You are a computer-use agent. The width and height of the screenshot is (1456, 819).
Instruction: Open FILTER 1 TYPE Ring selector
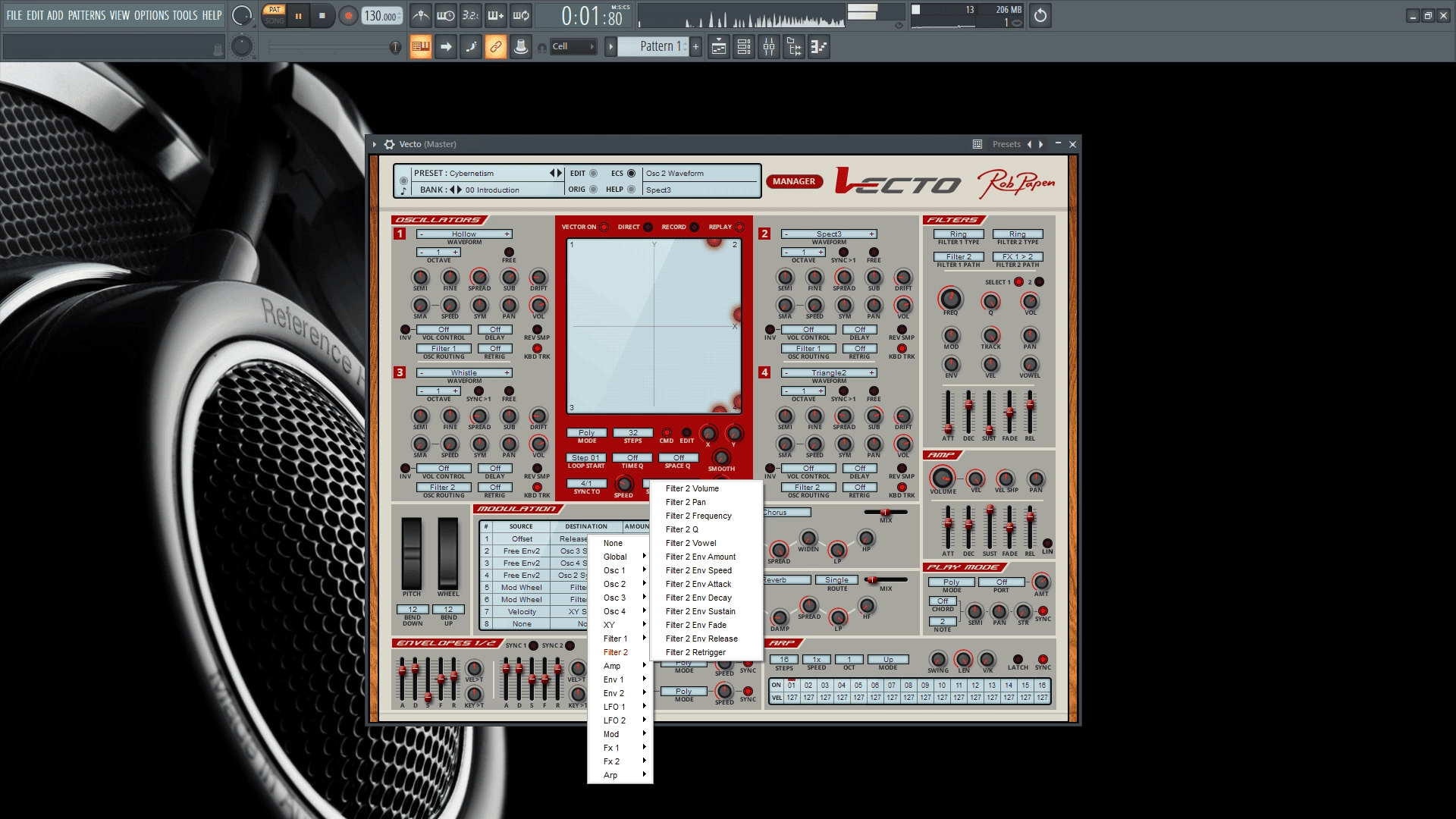tap(959, 234)
